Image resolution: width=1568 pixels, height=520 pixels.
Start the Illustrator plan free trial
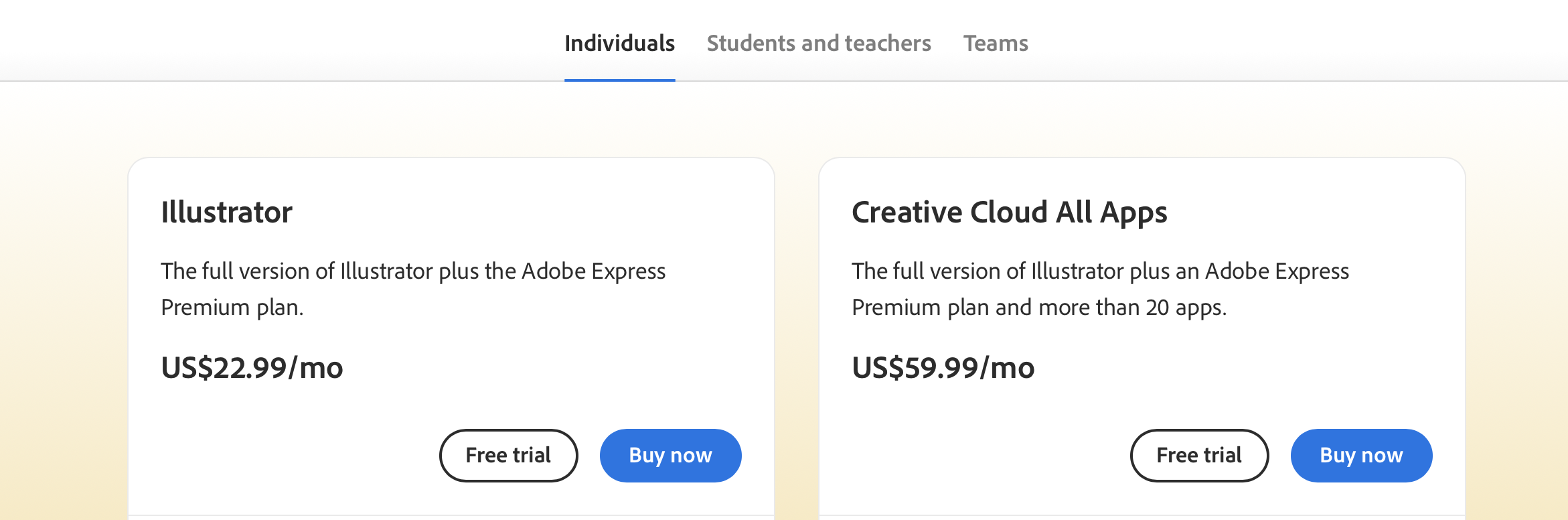[508, 456]
